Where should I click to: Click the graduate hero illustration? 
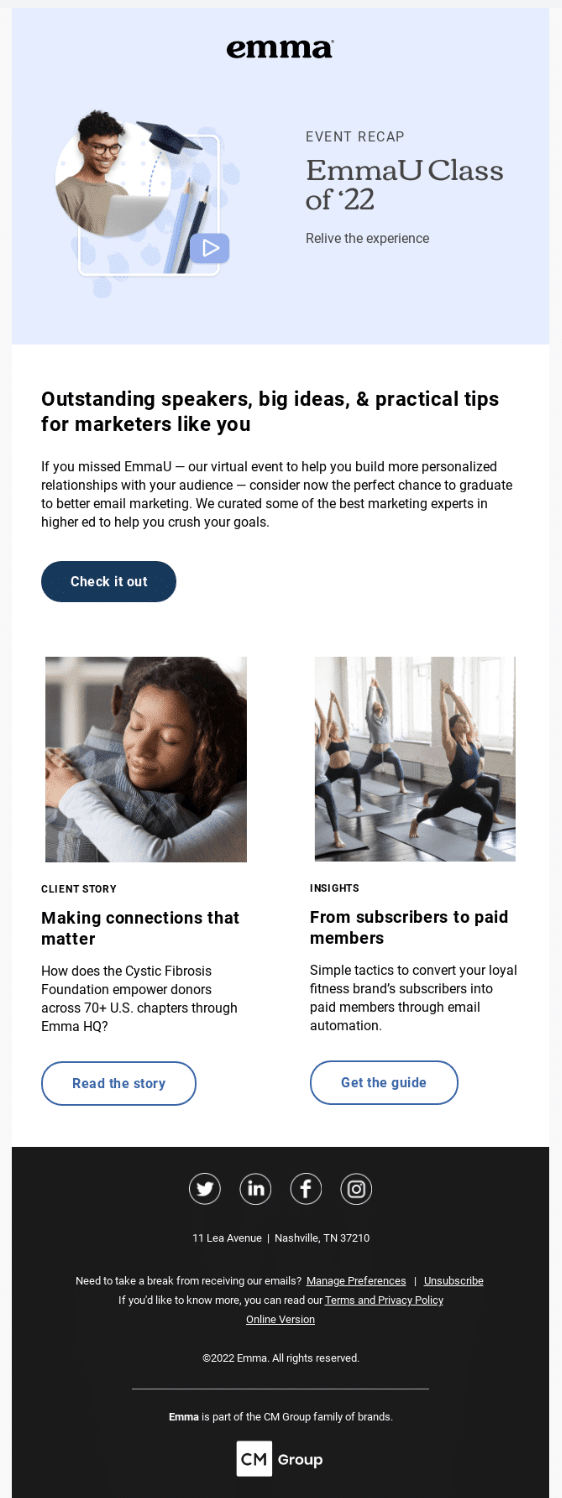147,203
